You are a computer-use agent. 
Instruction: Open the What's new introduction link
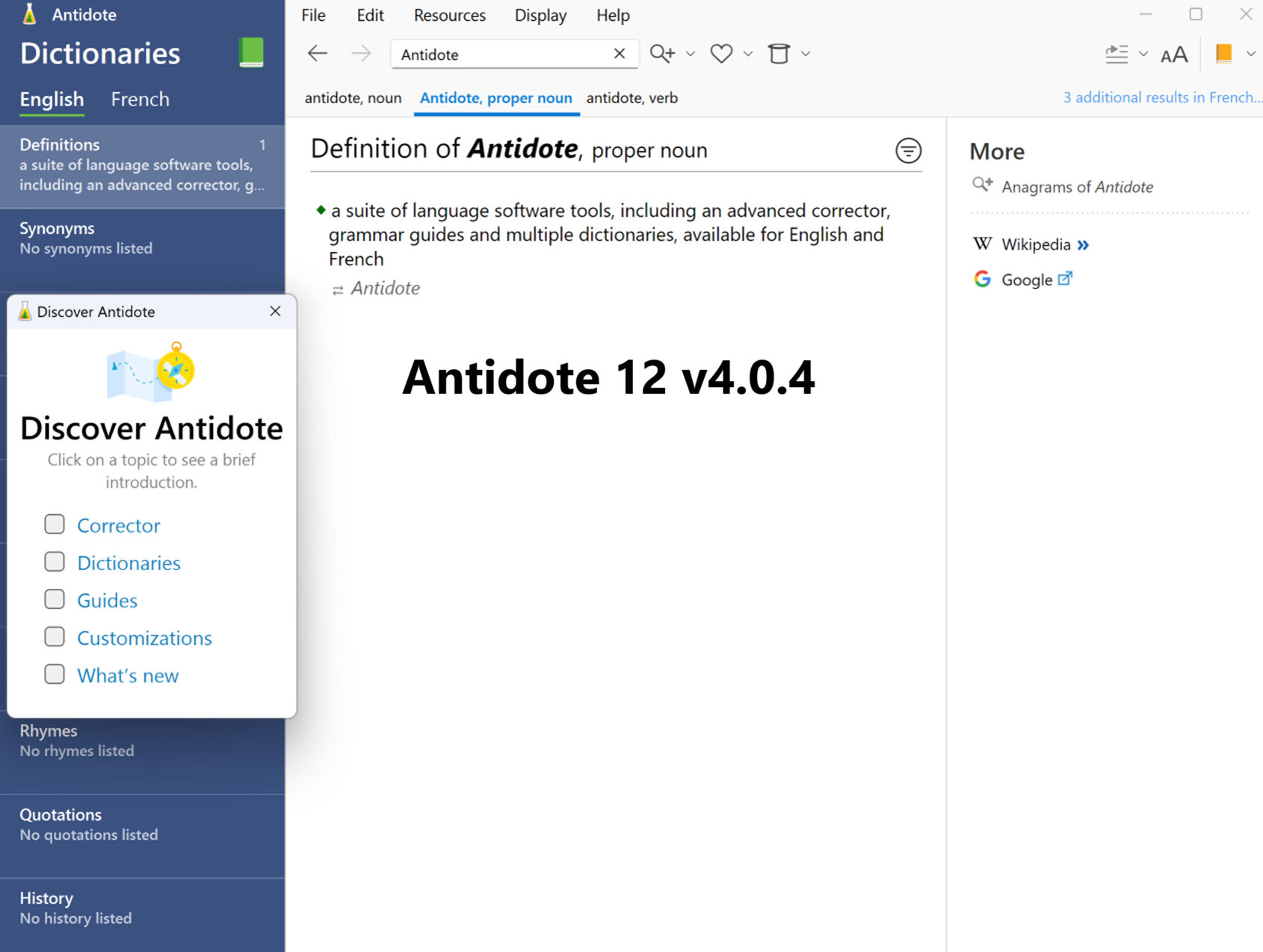pos(128,675)
